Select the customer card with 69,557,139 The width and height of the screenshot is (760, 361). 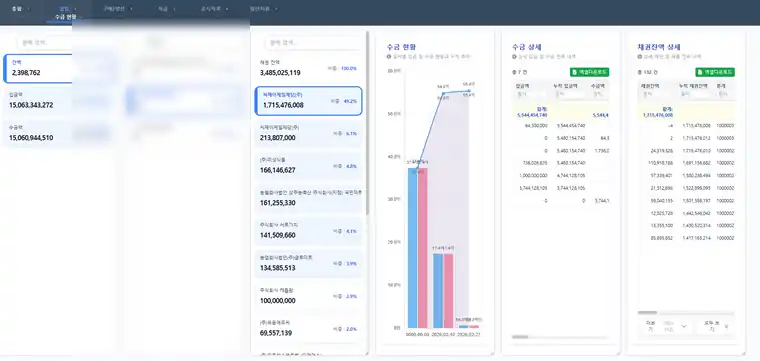click(x=308, y=329)
